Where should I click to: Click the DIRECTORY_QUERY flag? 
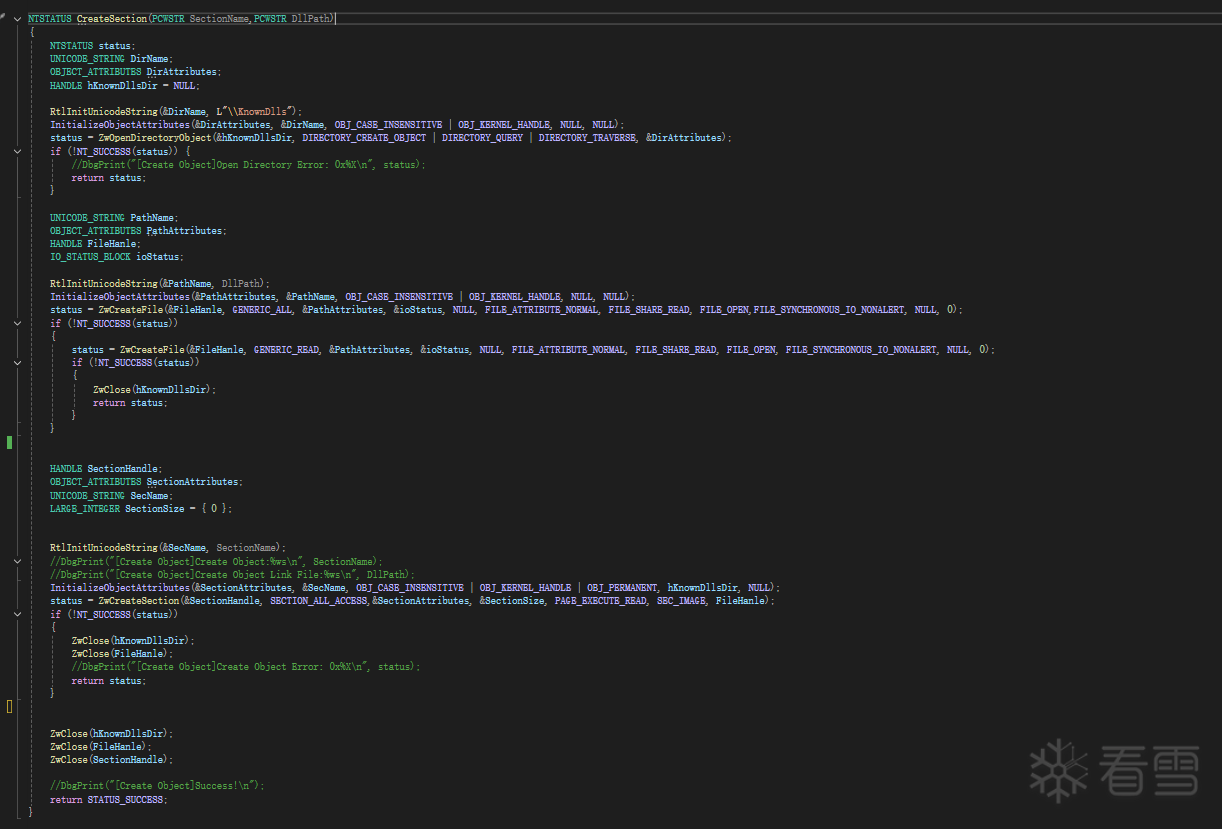coord(482,138)
